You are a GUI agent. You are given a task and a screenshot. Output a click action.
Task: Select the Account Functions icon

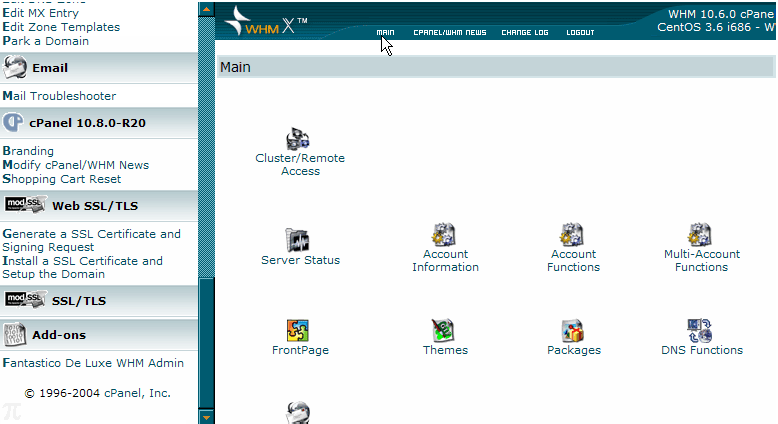pyautogui.click(x=572, y=235)
